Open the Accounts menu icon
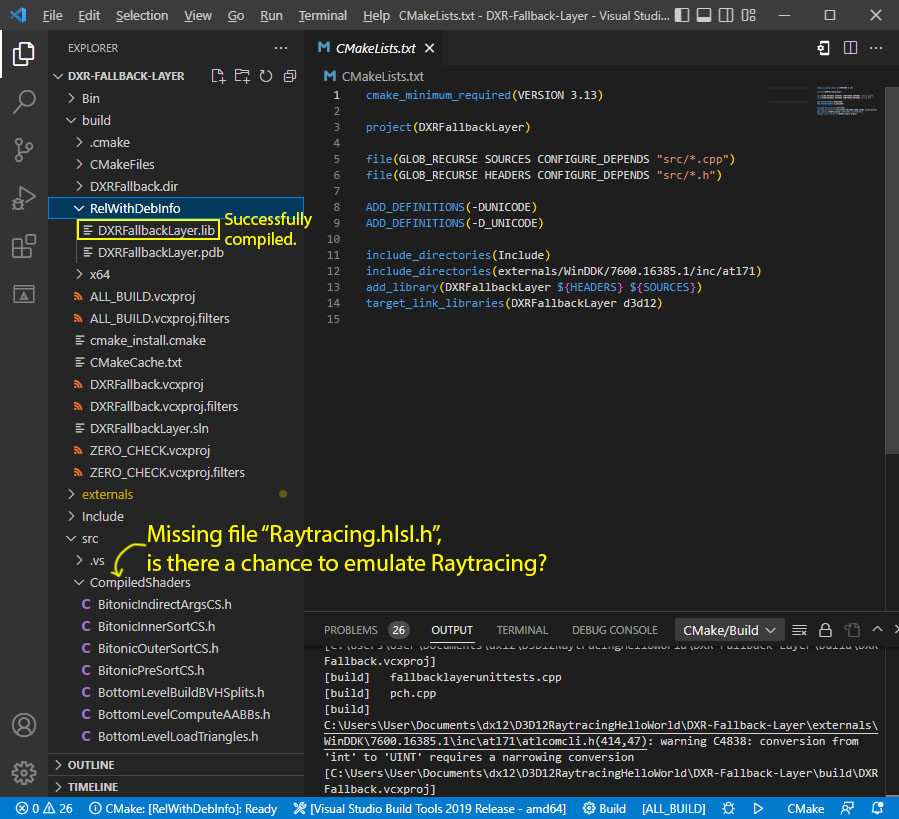 pyautogui.click(x=24, y=725)
